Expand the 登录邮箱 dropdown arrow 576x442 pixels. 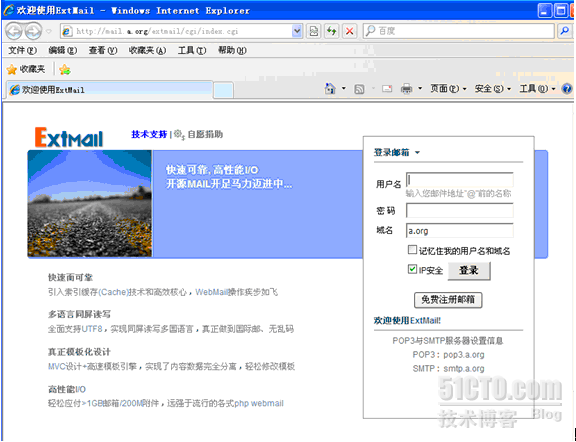point(417,152)
